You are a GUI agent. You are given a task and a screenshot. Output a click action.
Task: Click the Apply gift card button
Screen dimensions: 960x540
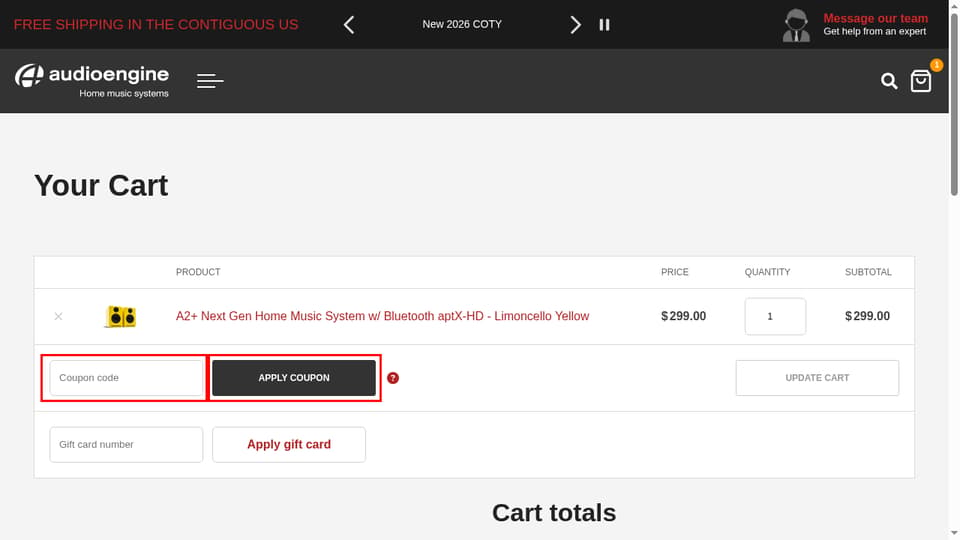[x=289, y=444]
